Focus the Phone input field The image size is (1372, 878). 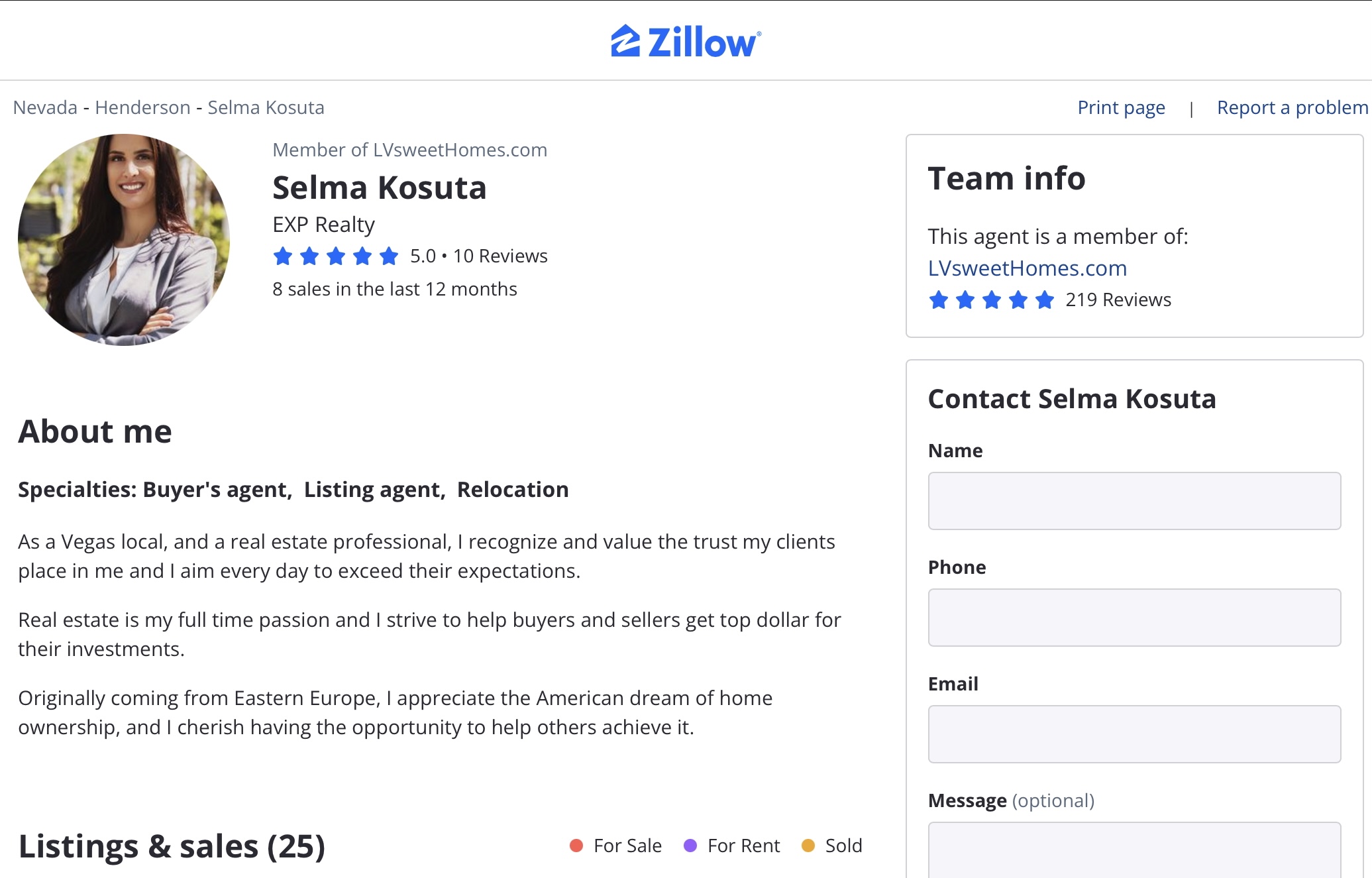click(x=1134, y=618)
